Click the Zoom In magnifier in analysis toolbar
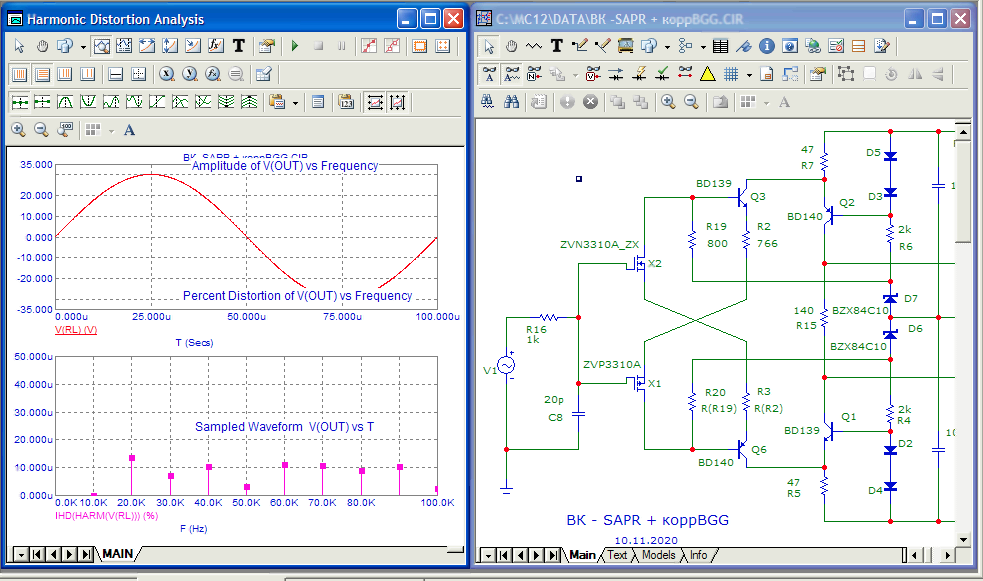The image size is (983, 581). click(18, 130)
